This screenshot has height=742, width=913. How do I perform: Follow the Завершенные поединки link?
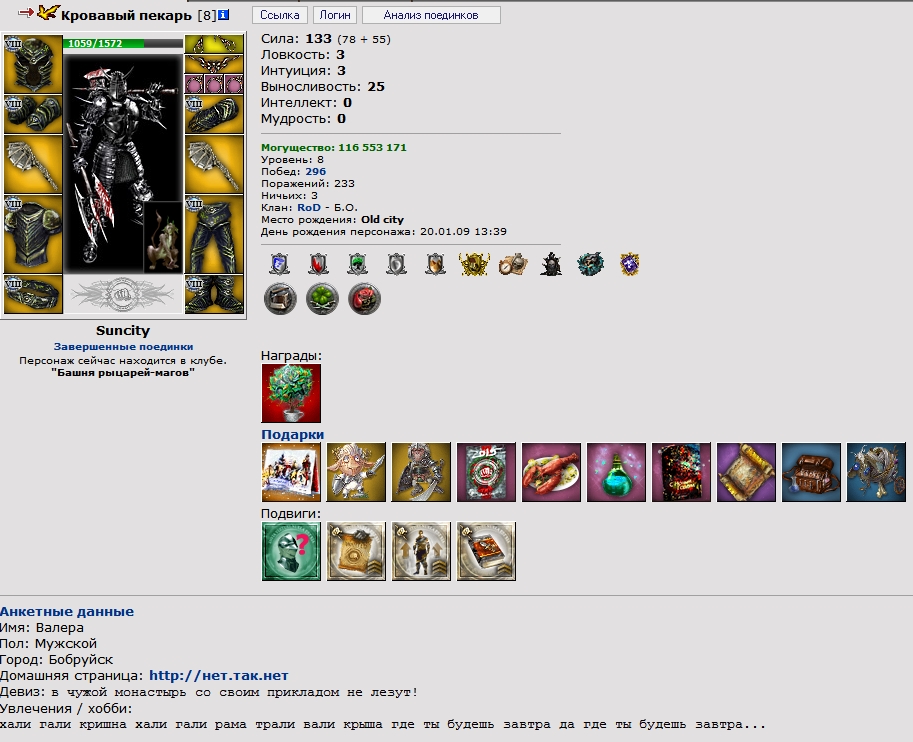(x=123, y=347)
